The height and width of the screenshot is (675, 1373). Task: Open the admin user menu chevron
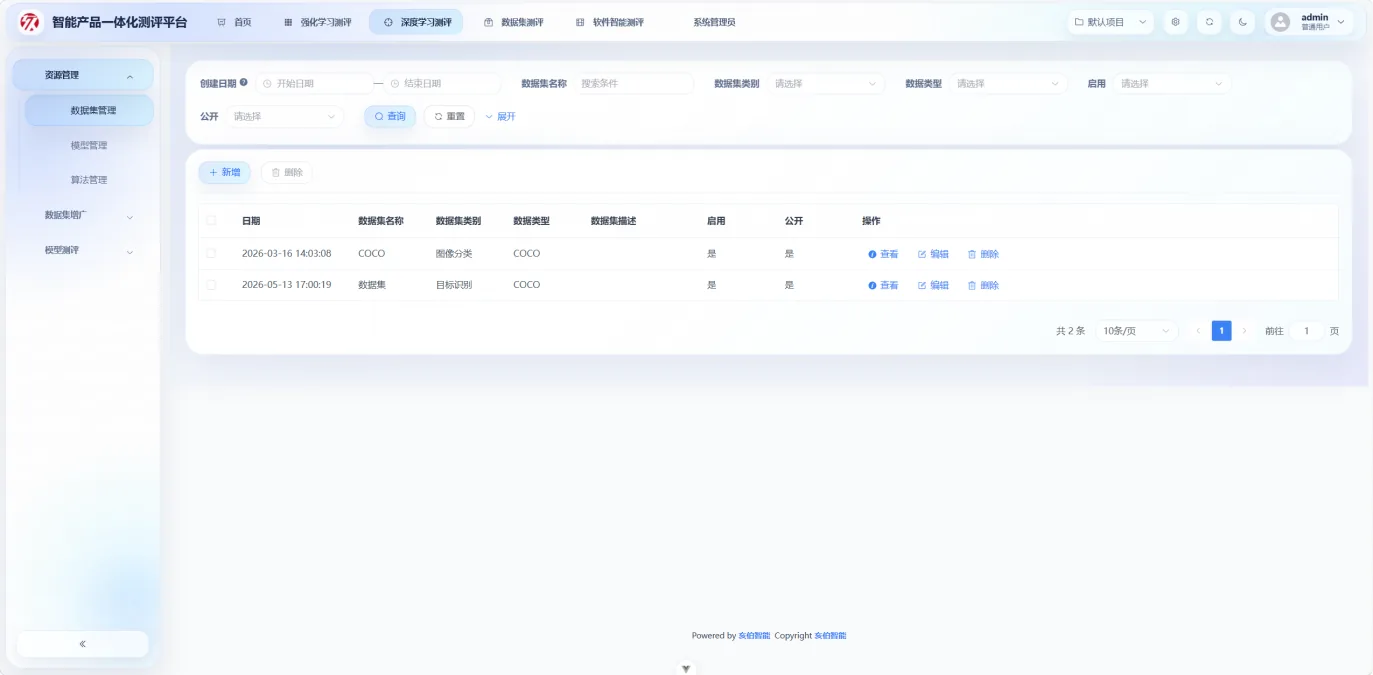click(1341, 22)
